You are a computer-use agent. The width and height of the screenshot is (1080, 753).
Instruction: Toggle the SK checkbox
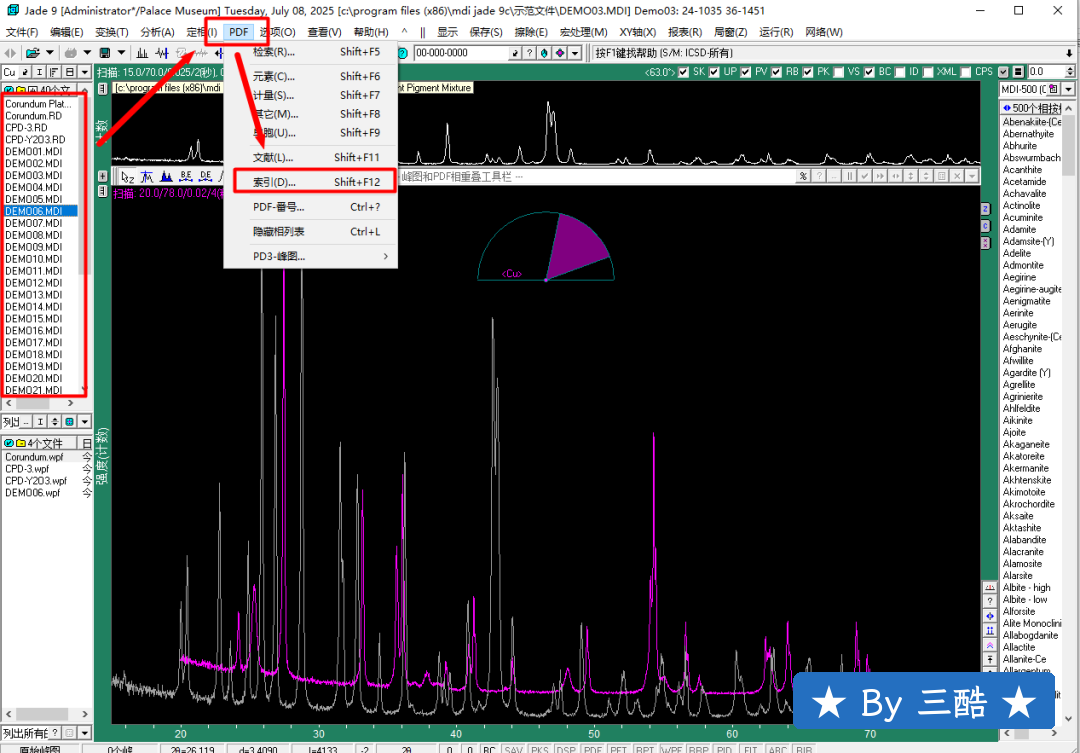tap(683, 72)
